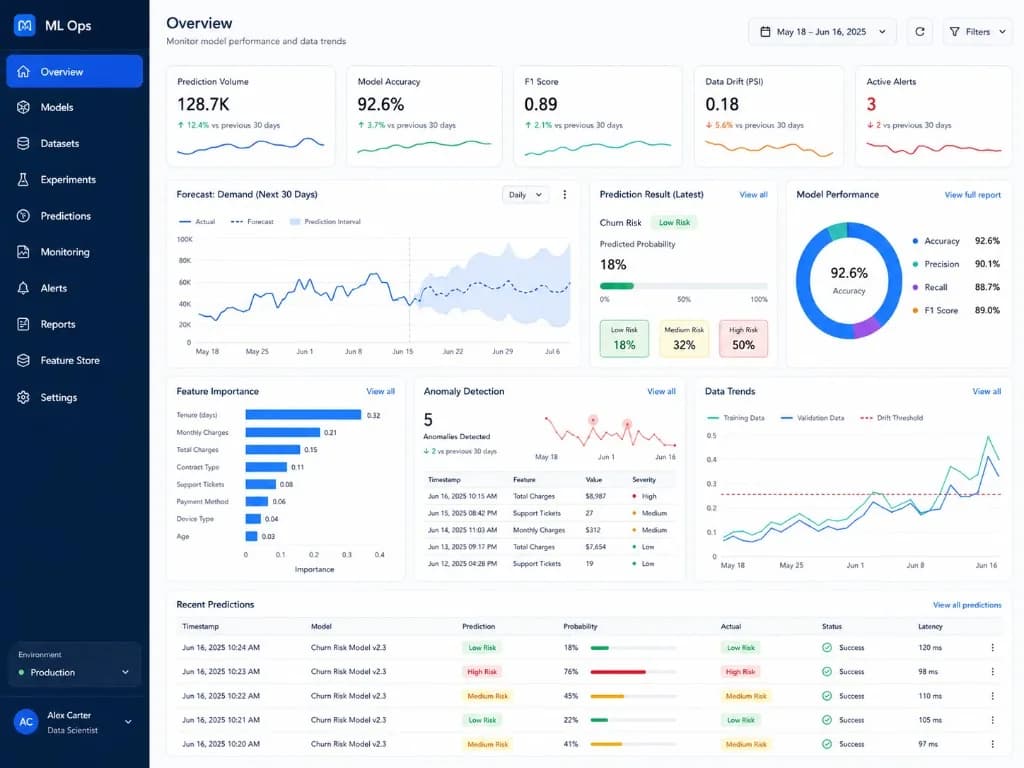Click the funnel icon on Filters

point(954,31)
